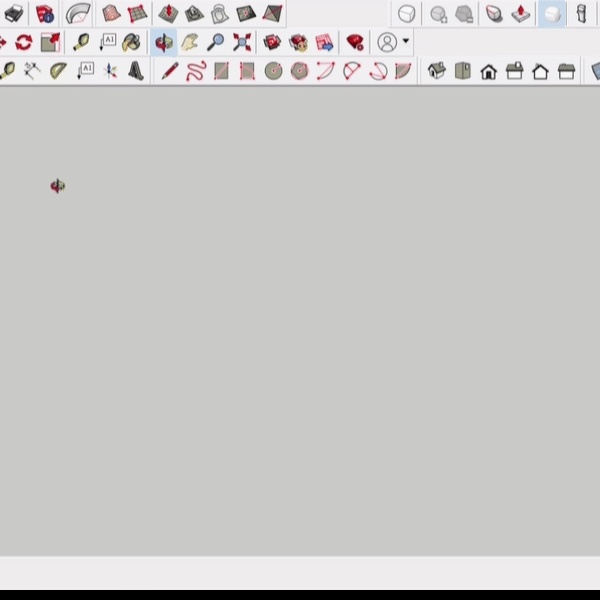Expand the account dropdown arrow
The height and width of the screenshot is (600, 600).
coord(406,41)
